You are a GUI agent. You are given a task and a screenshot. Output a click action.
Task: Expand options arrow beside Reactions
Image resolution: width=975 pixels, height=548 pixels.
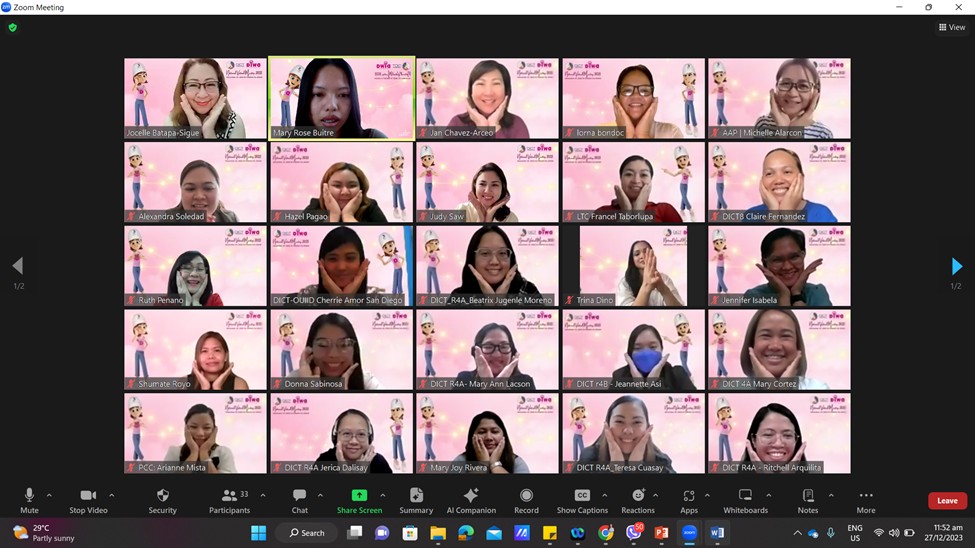(x=656, y=495)
